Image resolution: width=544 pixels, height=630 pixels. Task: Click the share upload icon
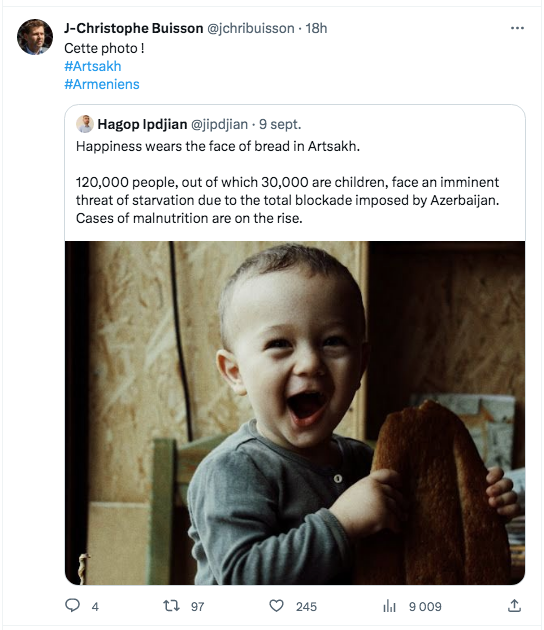point(514,605)
